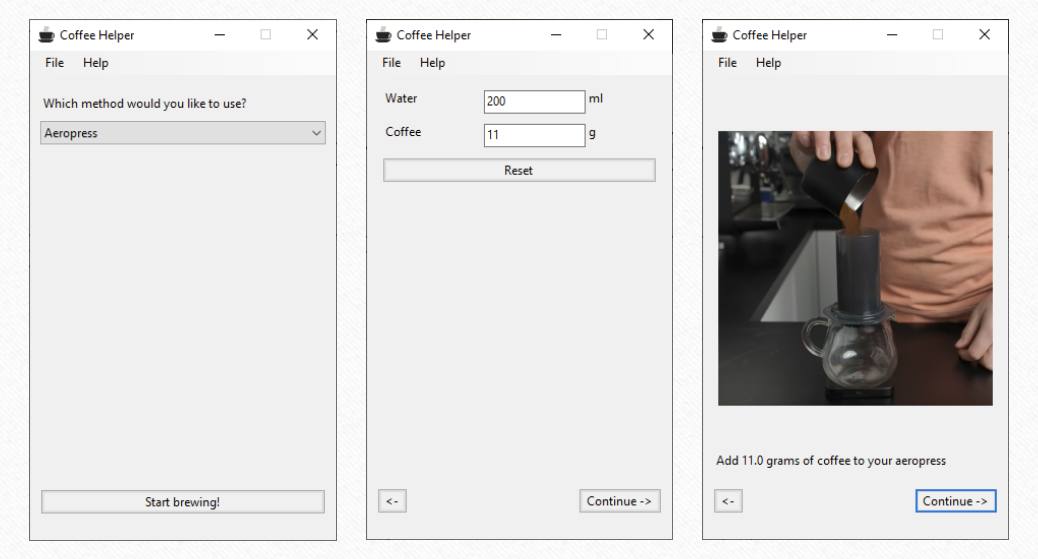The image size is (1038, 559).
Task: Click the Coffee grams field showing 11
Action: point(534,135)
